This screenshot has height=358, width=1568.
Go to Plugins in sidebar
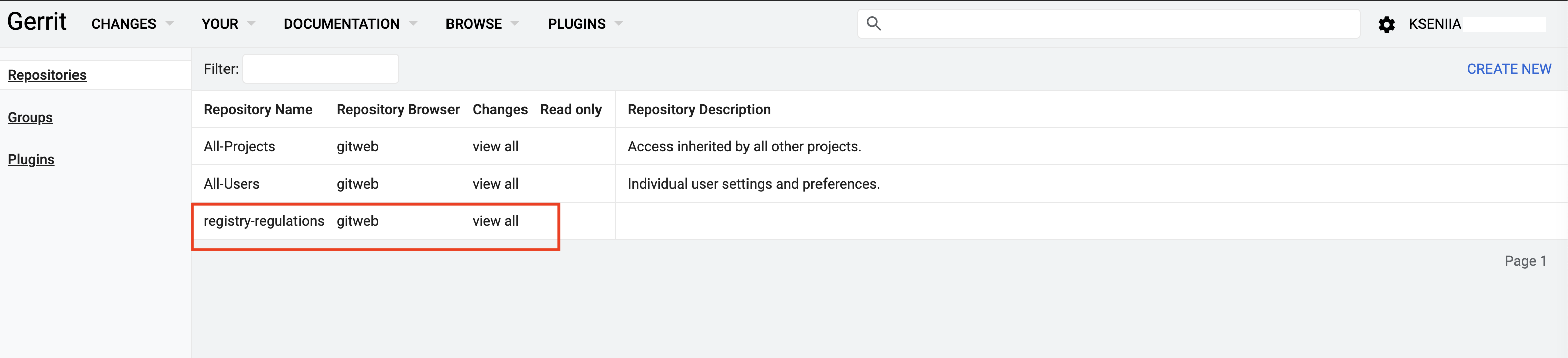[31, 160]
